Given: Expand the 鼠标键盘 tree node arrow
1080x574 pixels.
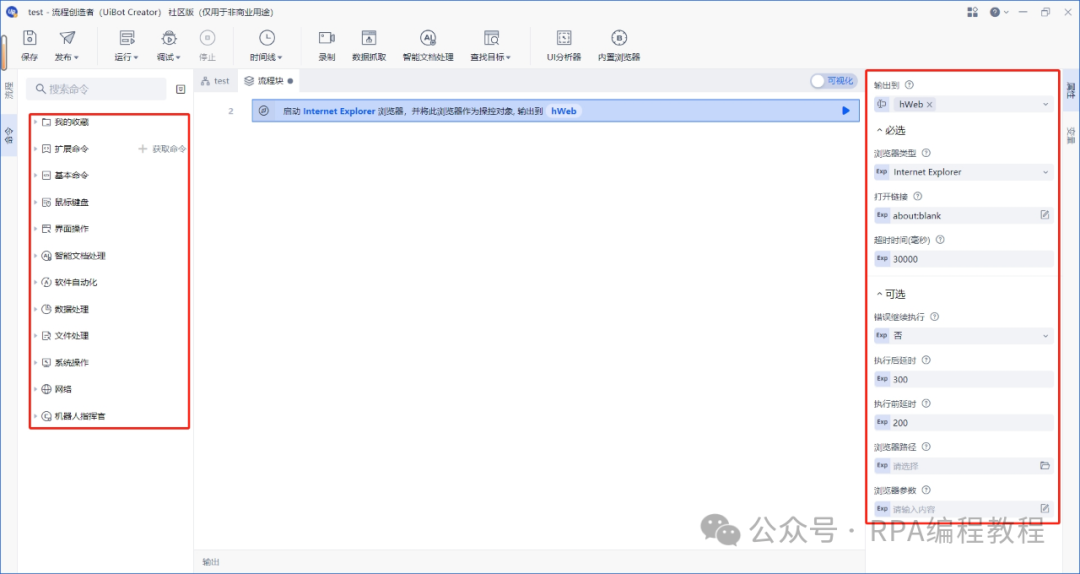Looking at the screenshot, I should click(x=35, y=202).
